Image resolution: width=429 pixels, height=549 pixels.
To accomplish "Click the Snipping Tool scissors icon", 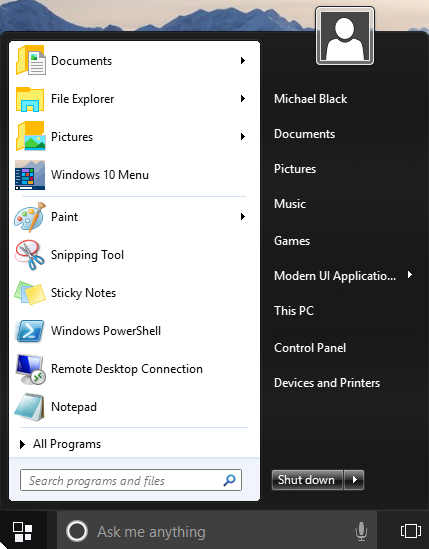I will [x=30, y=255].
